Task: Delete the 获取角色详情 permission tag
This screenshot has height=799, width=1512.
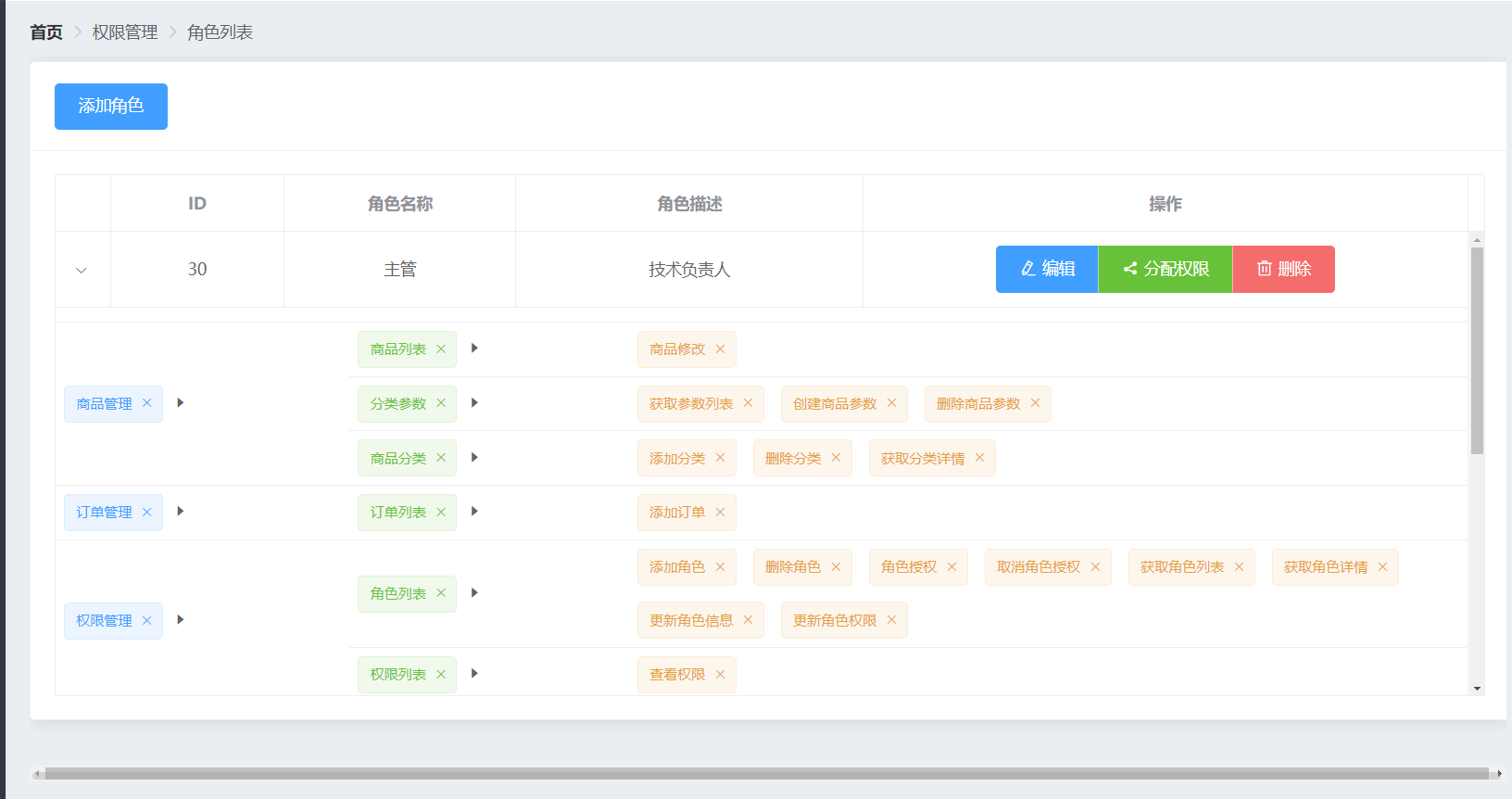Action: (x=1382, y=566)
